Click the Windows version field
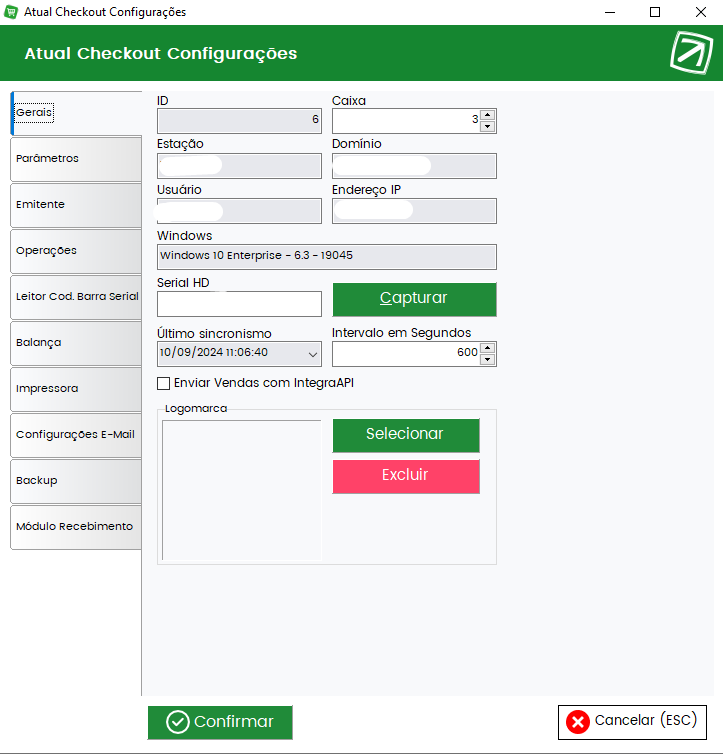This screenshot has height=754, width=723. pyautogui.click(x=327, y=257)
